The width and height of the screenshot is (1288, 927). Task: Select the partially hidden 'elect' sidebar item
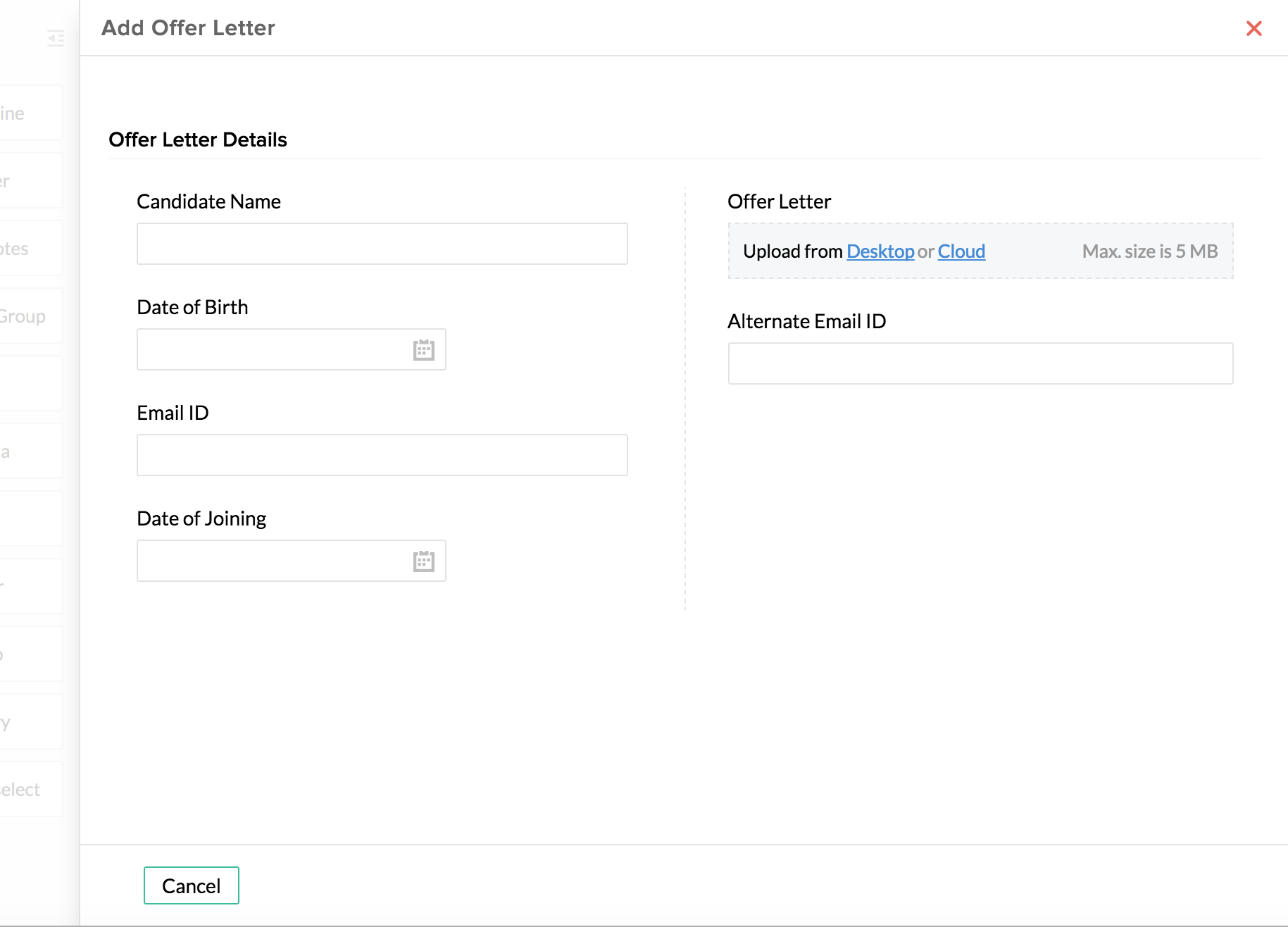[21, 790]
